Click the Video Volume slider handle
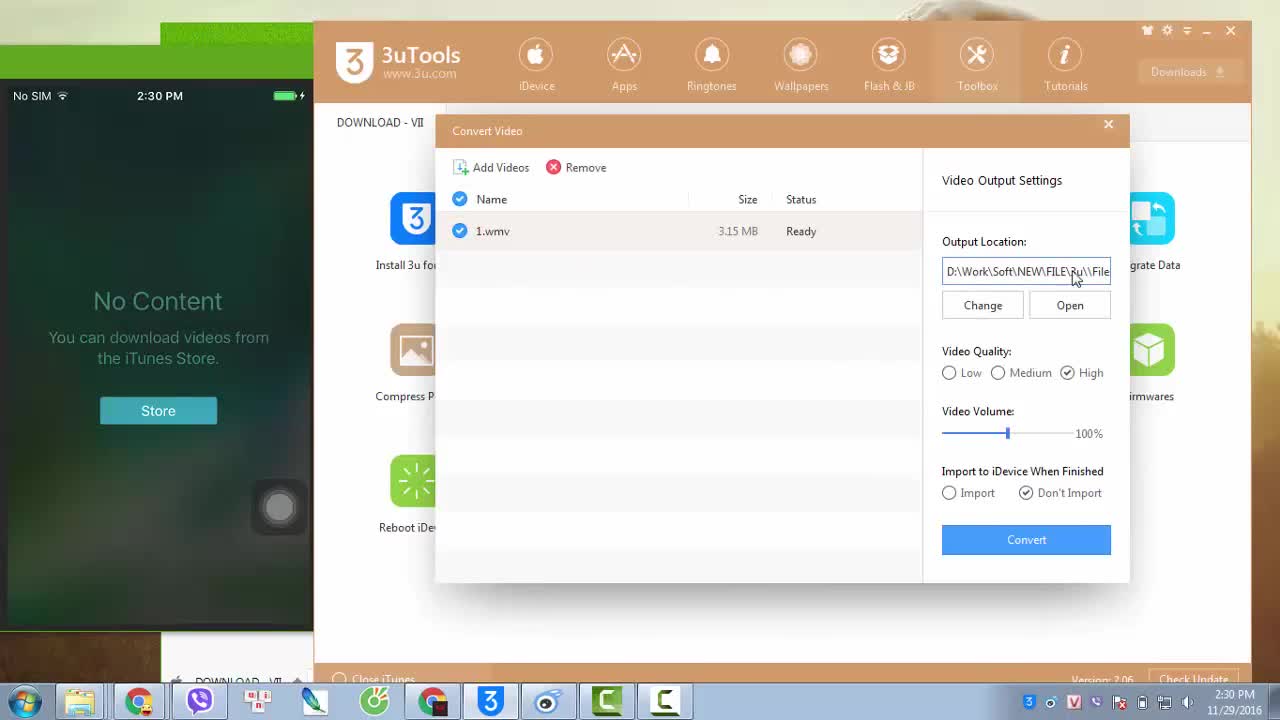The width and height of the screenshot is (1280, 720). coord(1007,433)
